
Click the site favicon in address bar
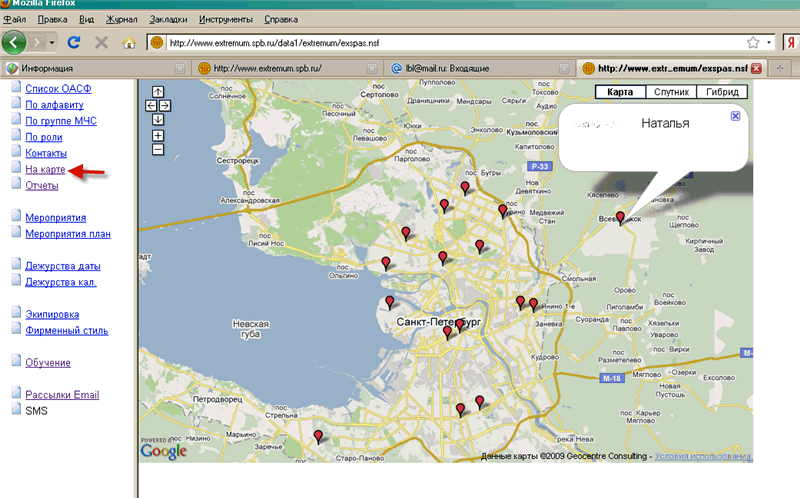(x=157, y=42)
